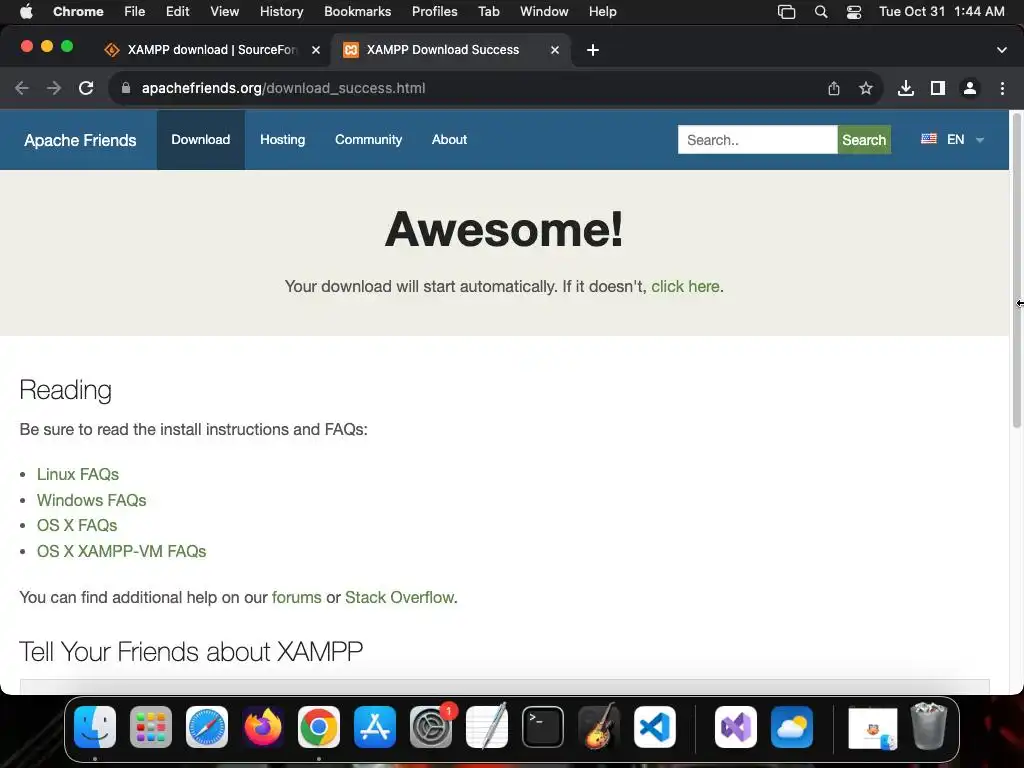Click the green Search button

864,140
